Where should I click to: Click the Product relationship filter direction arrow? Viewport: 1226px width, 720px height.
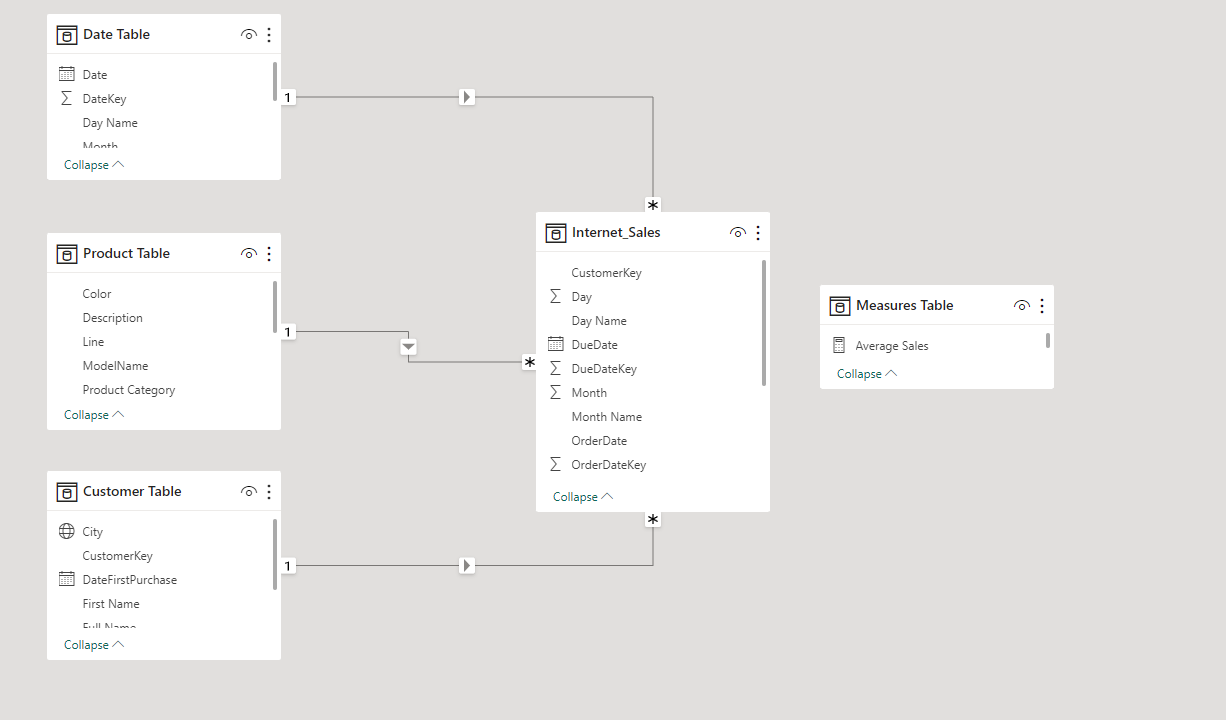(x=408, y=347)
